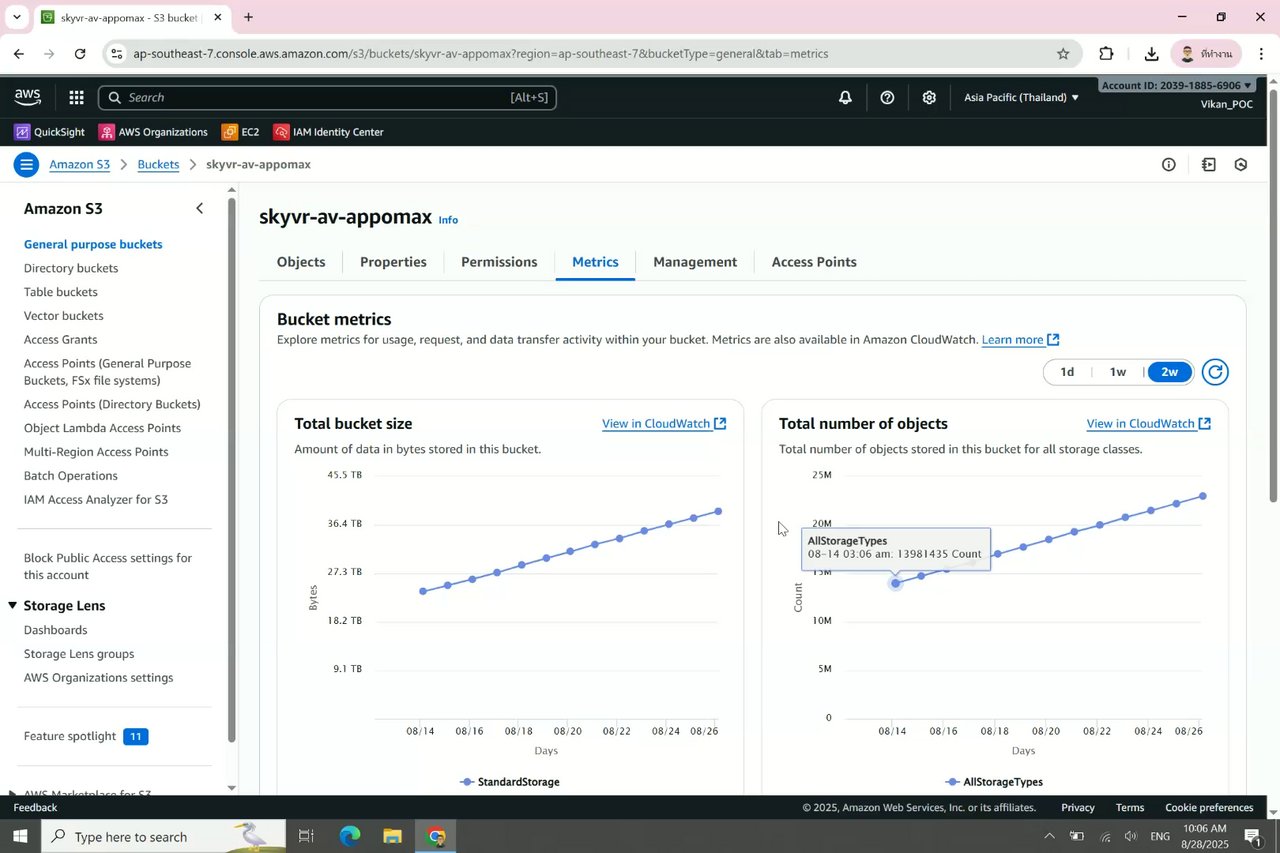Viewport: 1280px width, 853px height.
Task: Toggle AllStorageTypes legend series
Action: click(994, 782)
